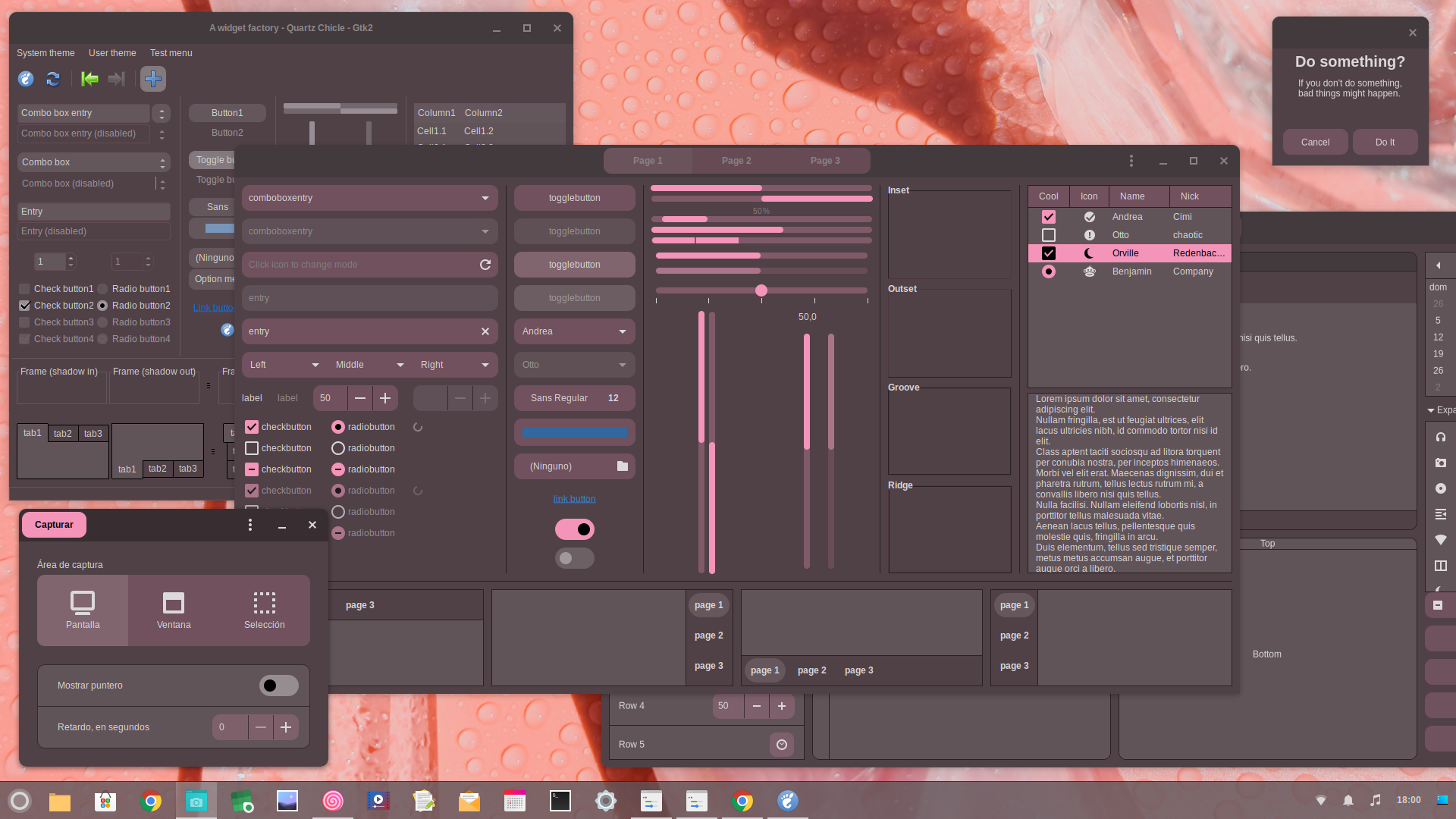
Task: Open the Test menu
Action: click(171, 53)
